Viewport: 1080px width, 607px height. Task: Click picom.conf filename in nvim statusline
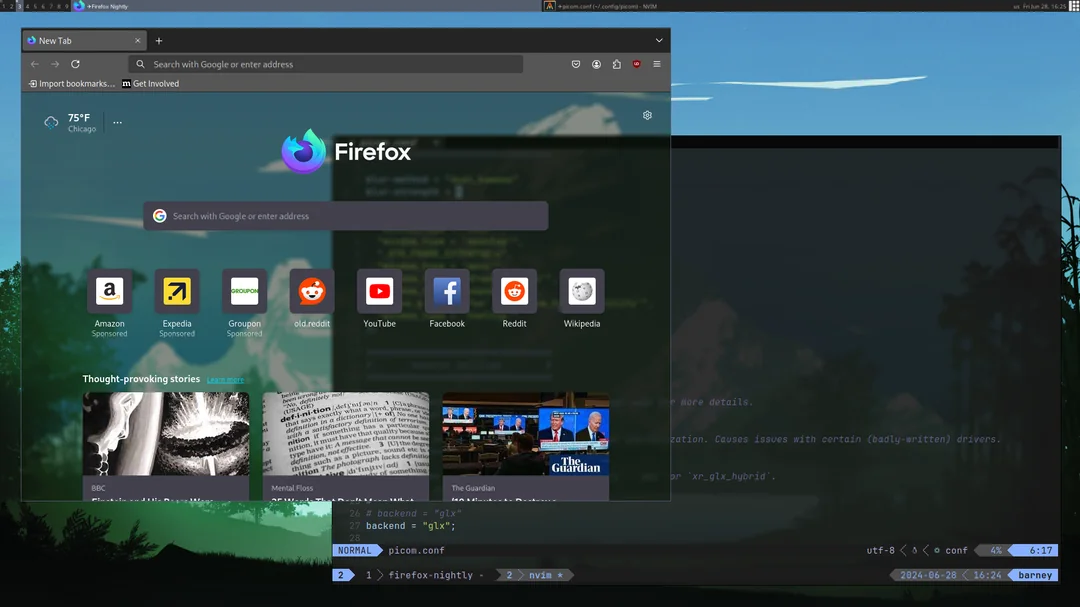(x=416, y=551)
